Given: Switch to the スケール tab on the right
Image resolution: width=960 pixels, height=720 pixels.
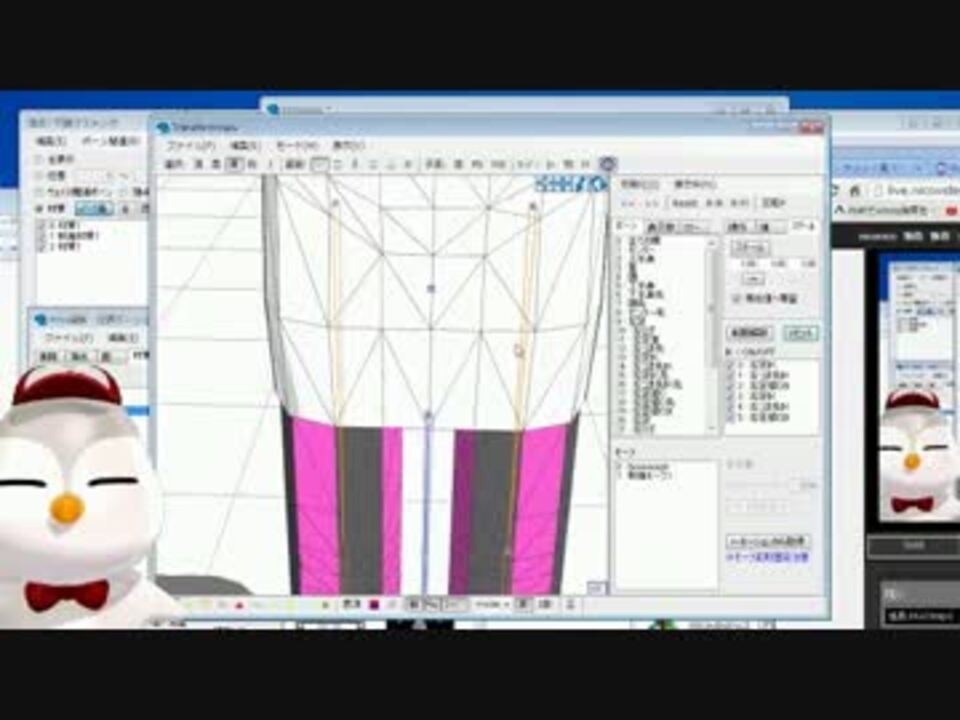Looking at the screenshot, I should pyautogui.click(x=804, y=226).
